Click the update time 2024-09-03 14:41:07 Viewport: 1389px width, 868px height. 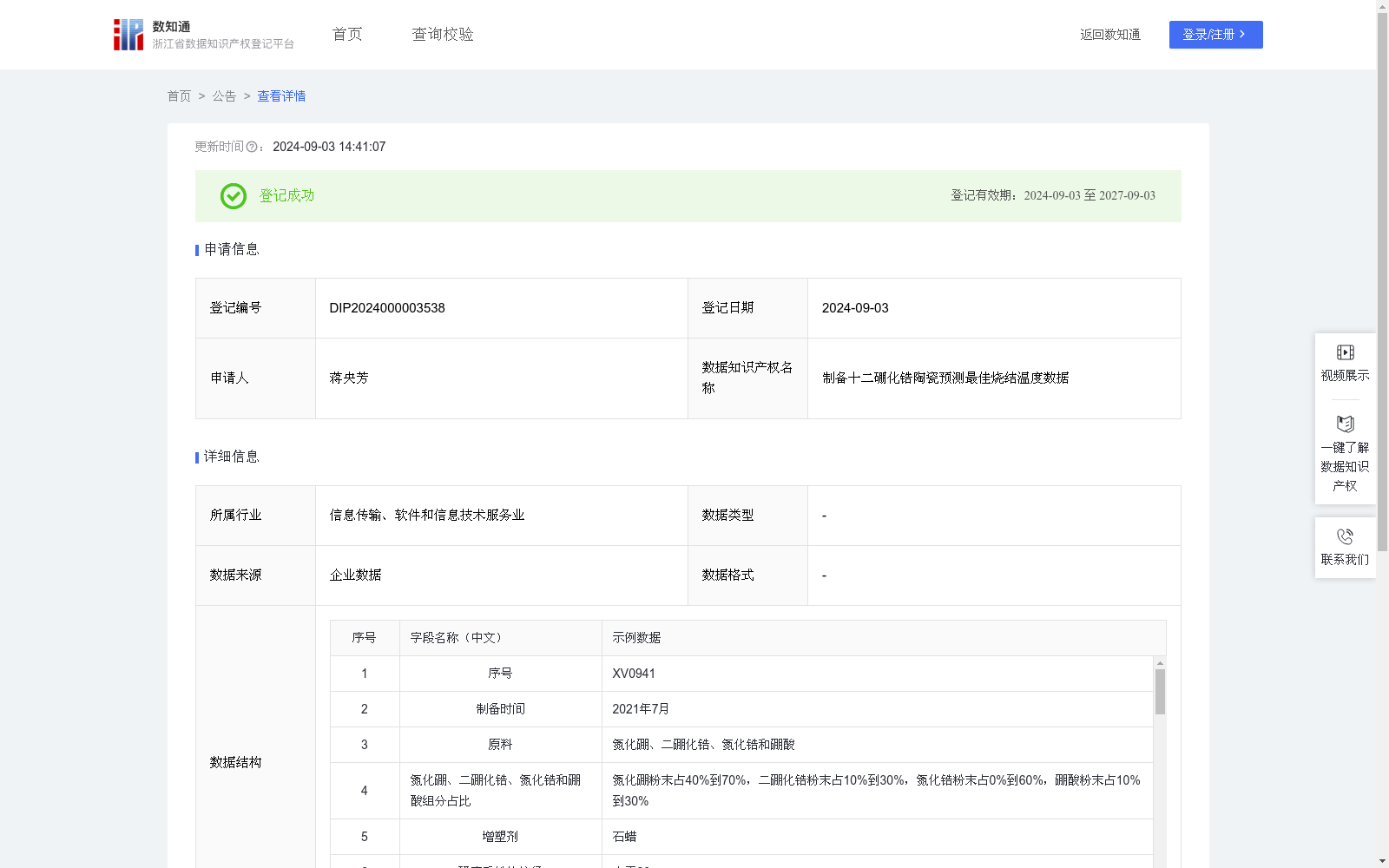[x=329, y=148]
